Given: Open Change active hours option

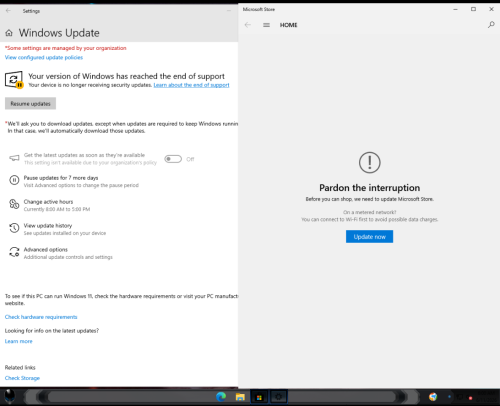Looking at the screenshot, I should (49, 205).
